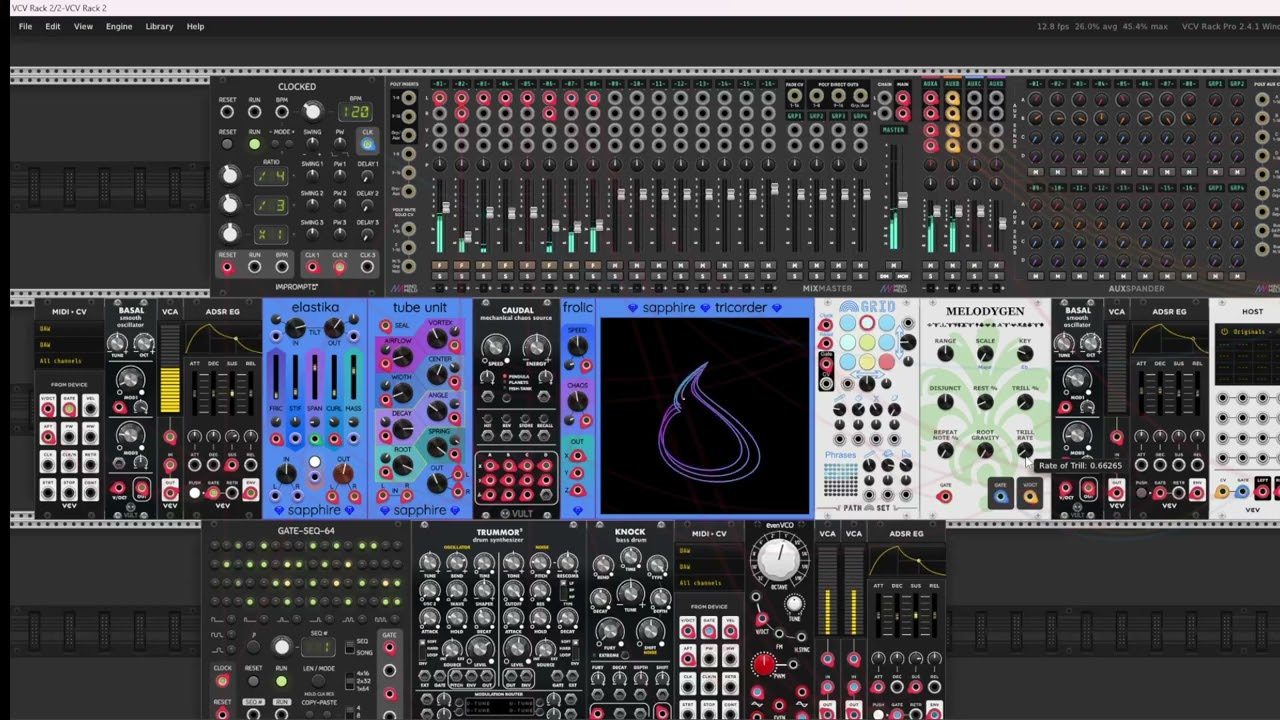Open 'All channels' selector on bottom MIDI-CV
1280x720 pixels.
pos(709,582)
